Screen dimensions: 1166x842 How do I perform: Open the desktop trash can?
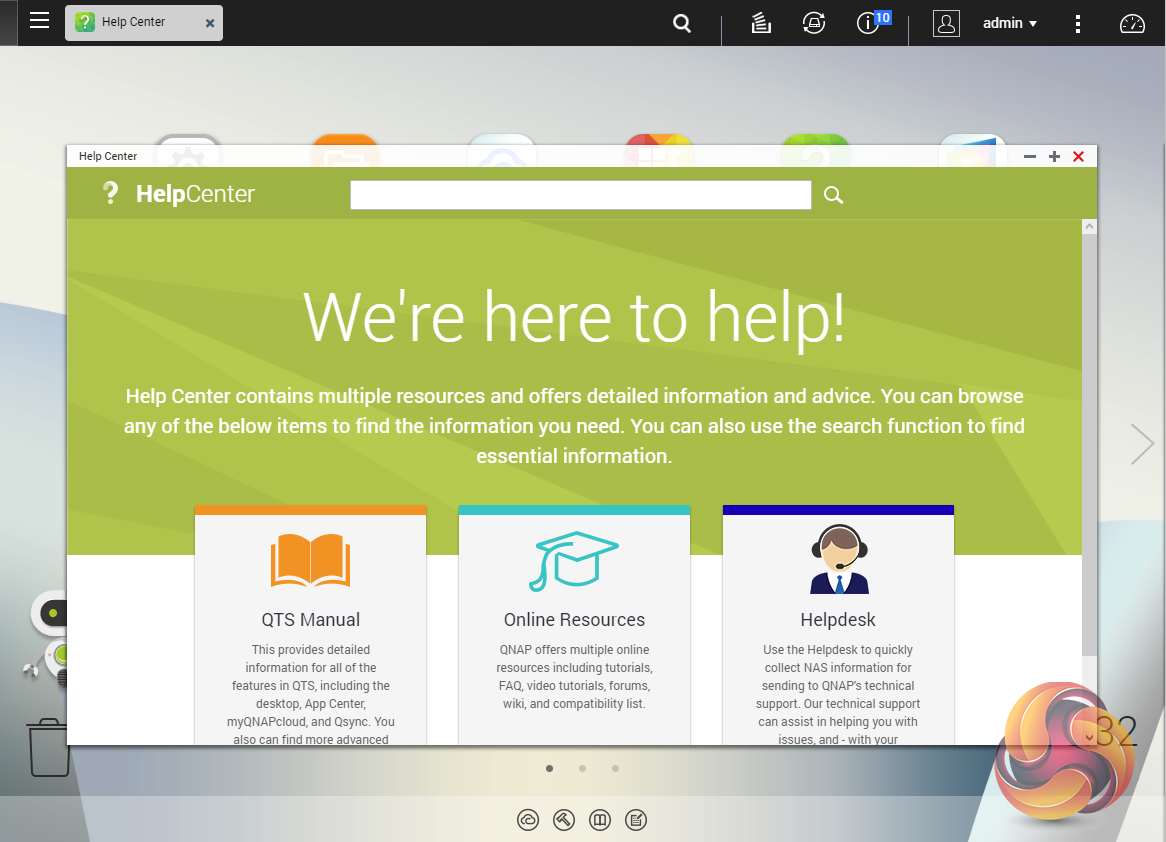[48, 747]
